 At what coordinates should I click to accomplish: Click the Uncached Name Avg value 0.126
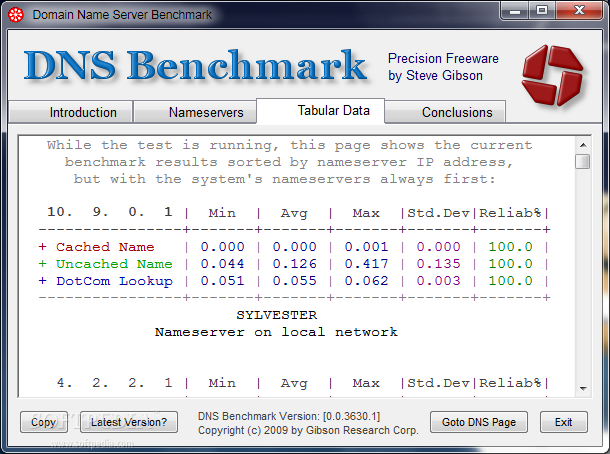click(294, 264)
